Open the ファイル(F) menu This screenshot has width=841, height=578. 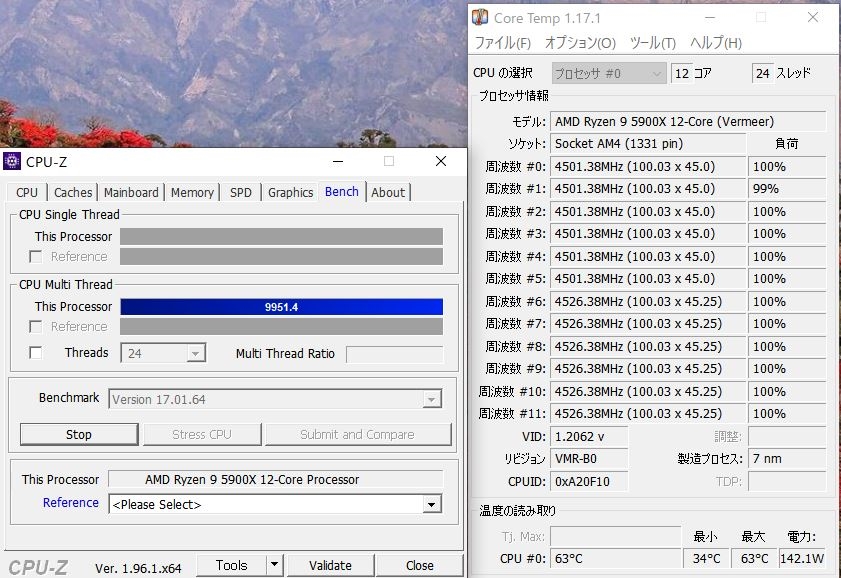click(x=503, y=43)
